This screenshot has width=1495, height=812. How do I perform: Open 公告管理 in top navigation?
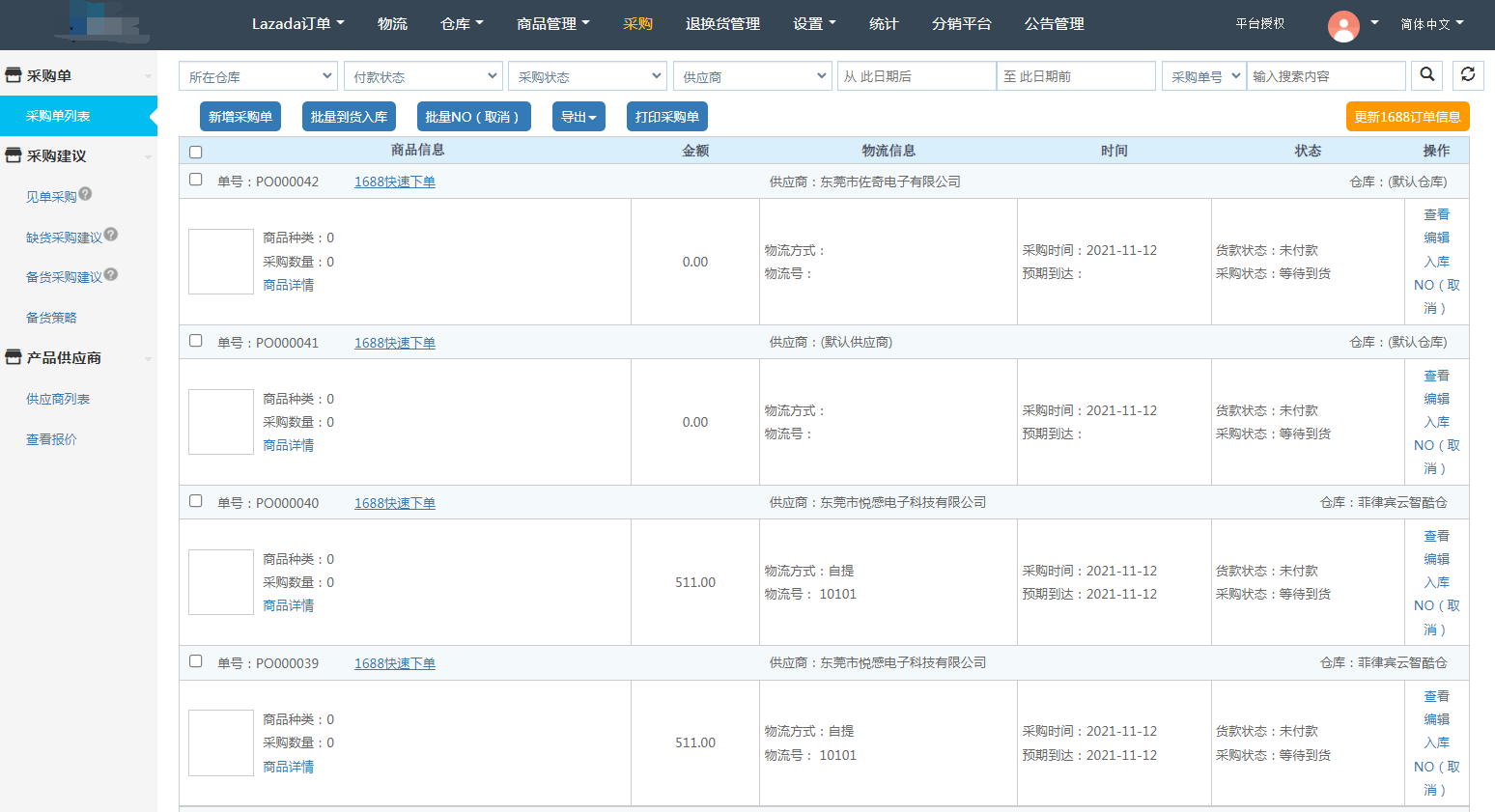1055,24
